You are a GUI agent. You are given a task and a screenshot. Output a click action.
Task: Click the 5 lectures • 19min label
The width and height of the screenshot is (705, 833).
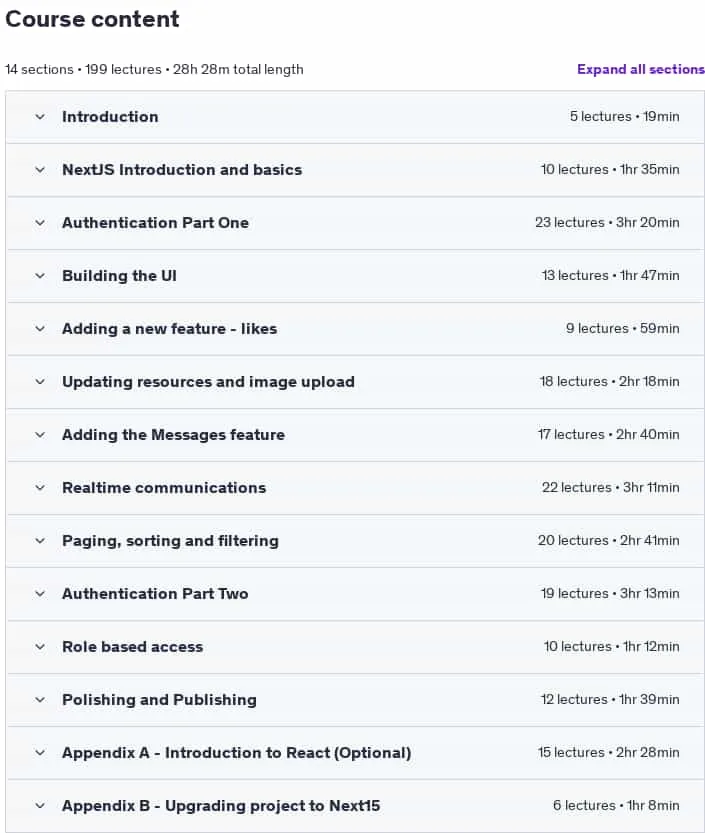pyautogui.click(x=625, y=116)
